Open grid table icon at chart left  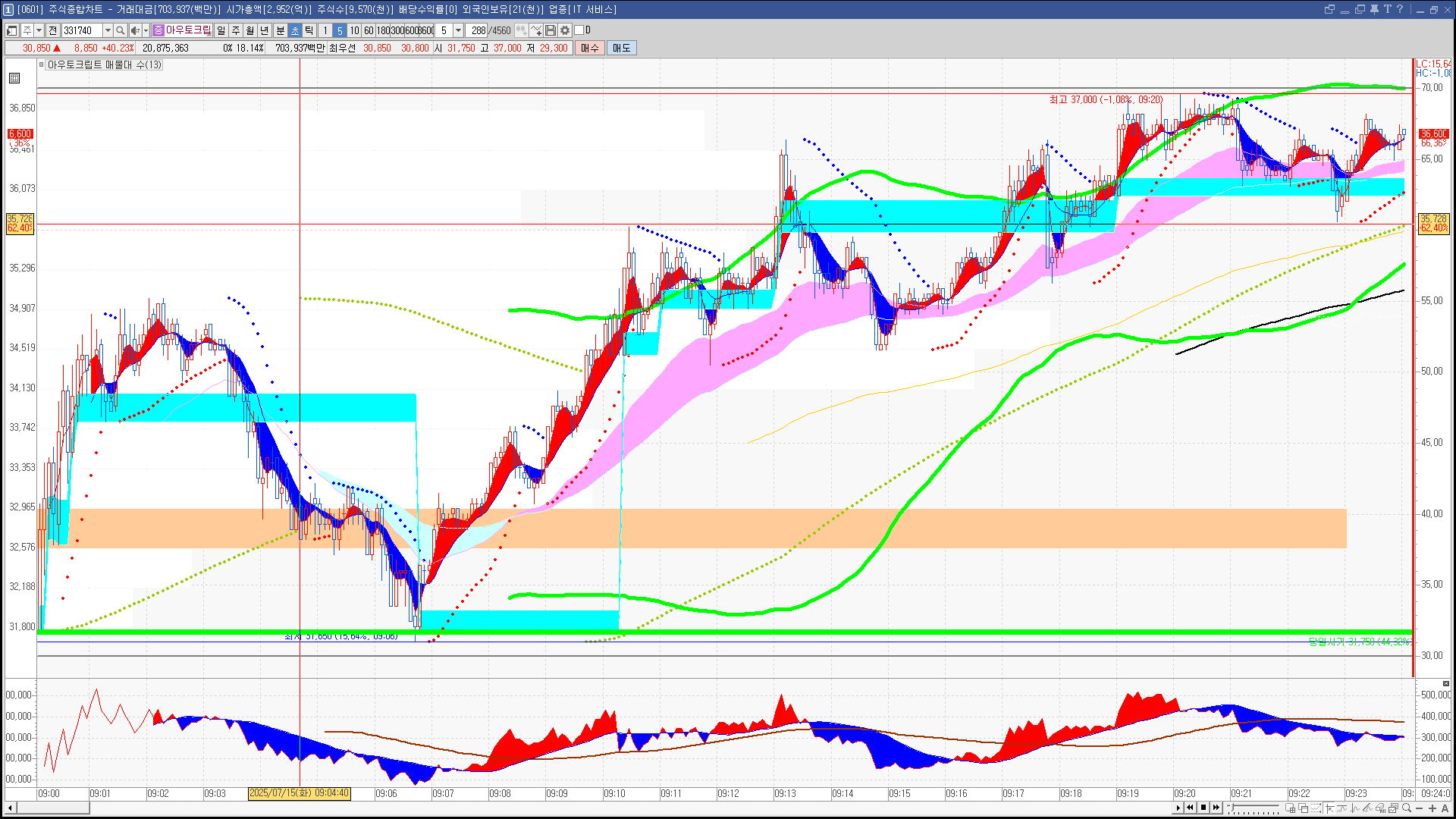tap(14, 78)
